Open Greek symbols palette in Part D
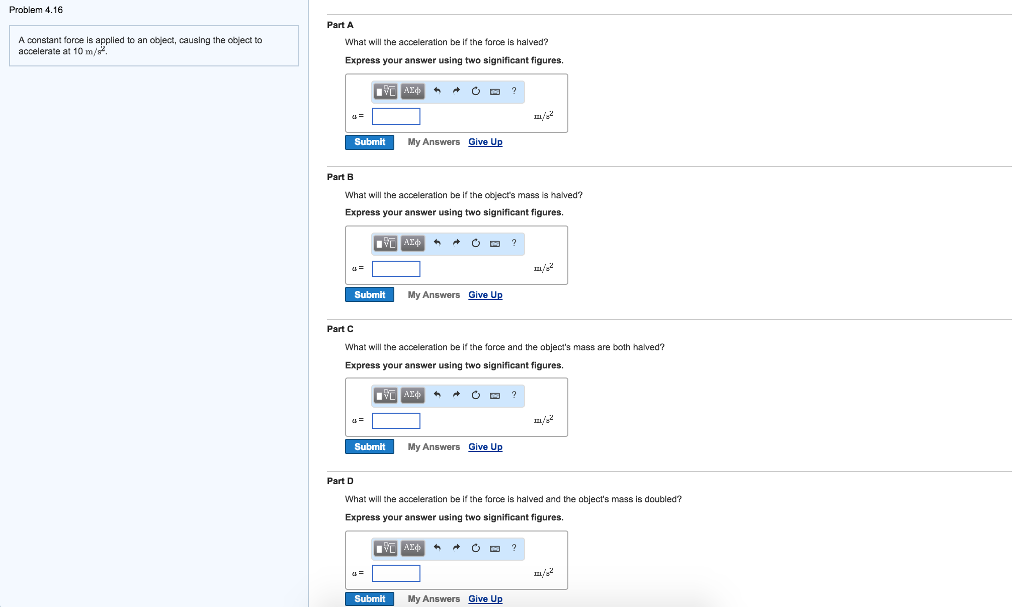 pos(412,548)
